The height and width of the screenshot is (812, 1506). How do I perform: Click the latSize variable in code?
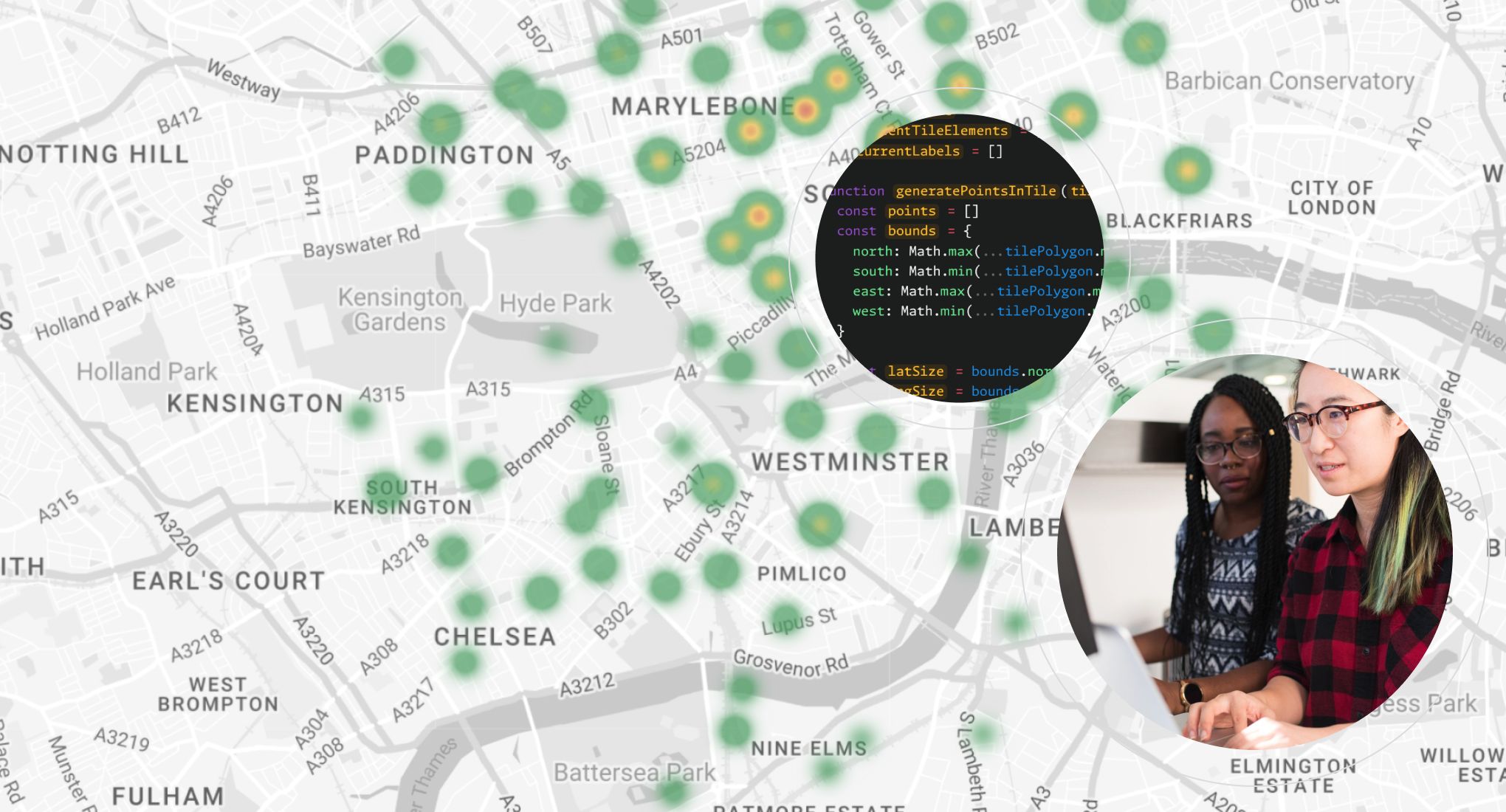click(x=915, y=371)
